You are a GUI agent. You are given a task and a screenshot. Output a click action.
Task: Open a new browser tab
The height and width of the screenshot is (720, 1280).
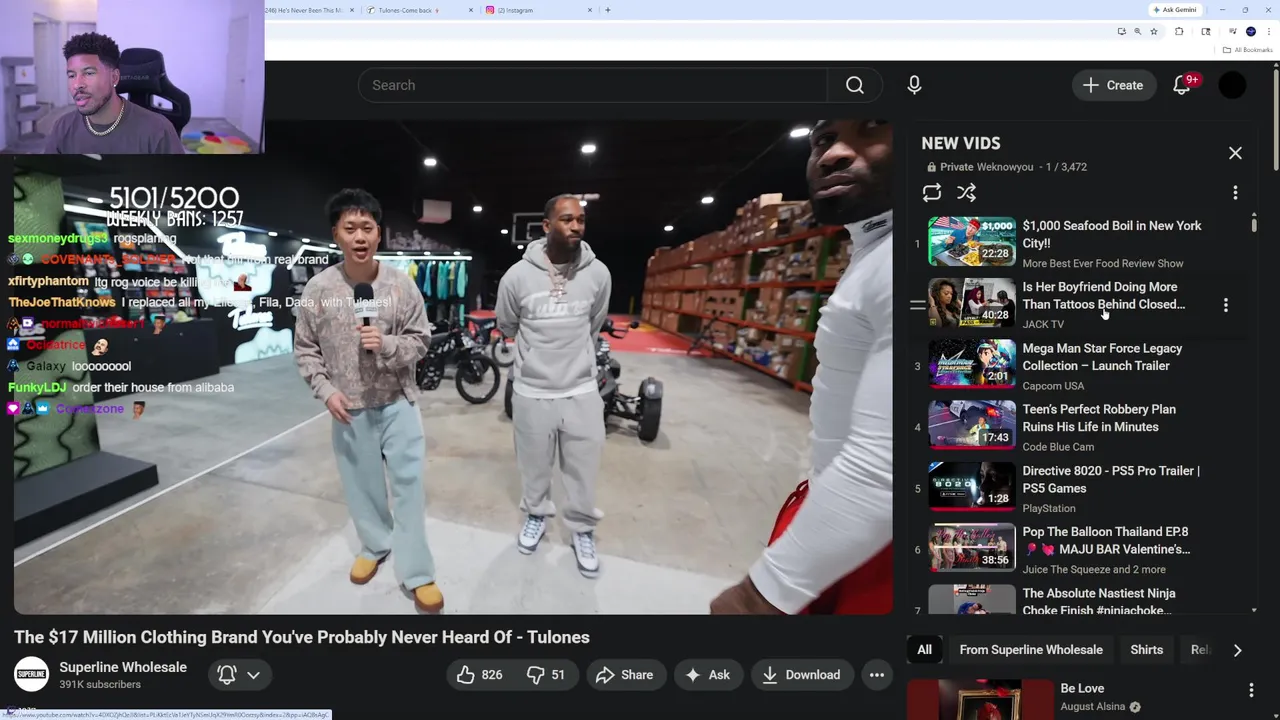608,10
